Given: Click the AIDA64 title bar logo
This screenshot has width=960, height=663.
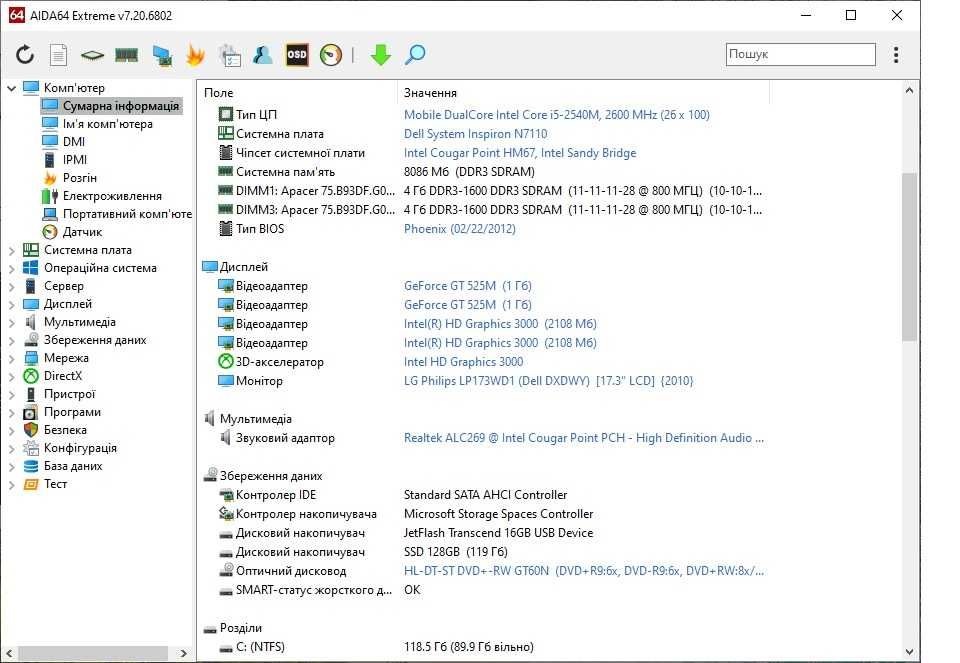Looking at the screenshot, I should 17,15.
